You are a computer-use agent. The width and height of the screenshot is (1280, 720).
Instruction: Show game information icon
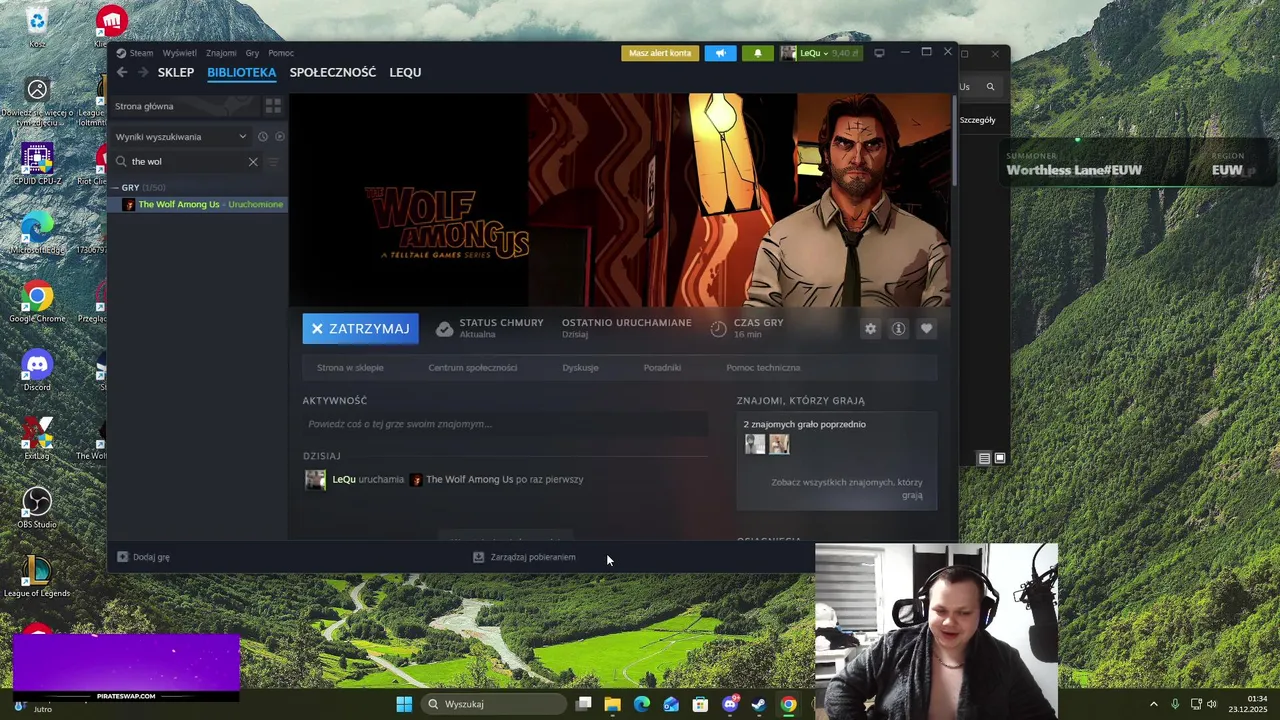[x=898, y=329]
